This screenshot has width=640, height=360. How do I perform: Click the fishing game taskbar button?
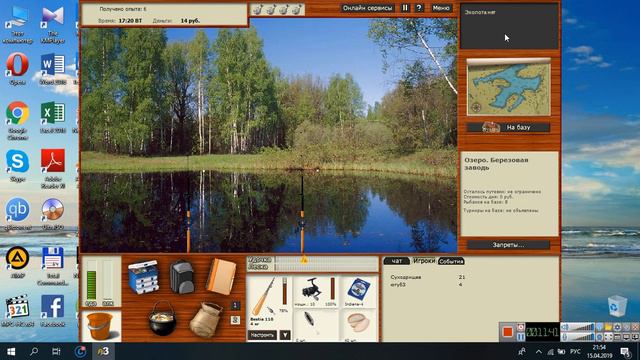pyautogui.click(x=103, y=351)
